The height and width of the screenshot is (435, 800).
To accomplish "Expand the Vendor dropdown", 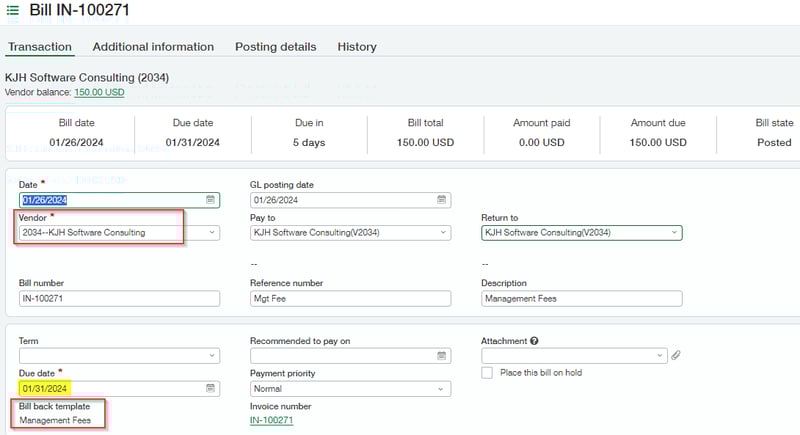I will [x=211, y=233].
